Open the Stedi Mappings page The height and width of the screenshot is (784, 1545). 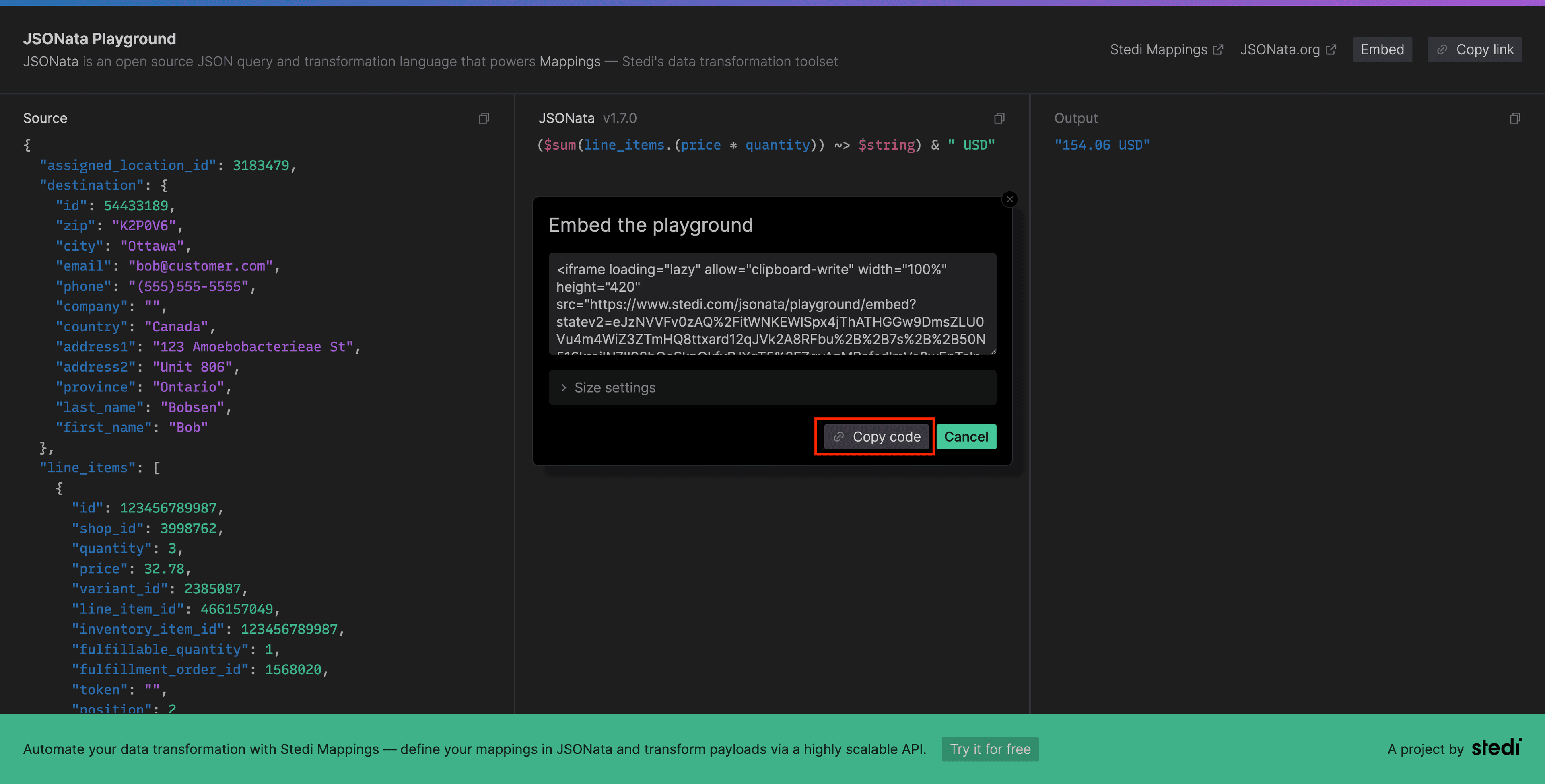pos(1159,49)
